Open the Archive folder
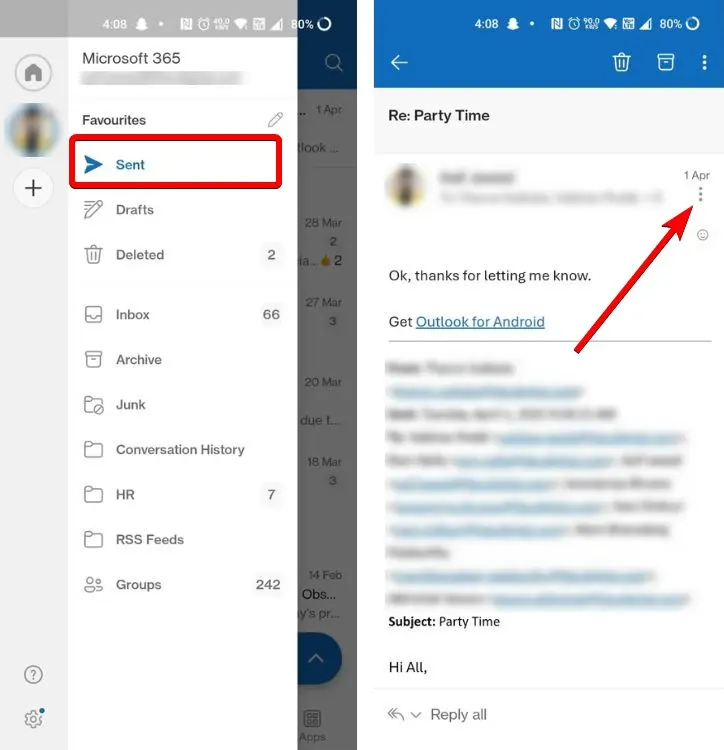724x750 pixels. coord(183,359)
